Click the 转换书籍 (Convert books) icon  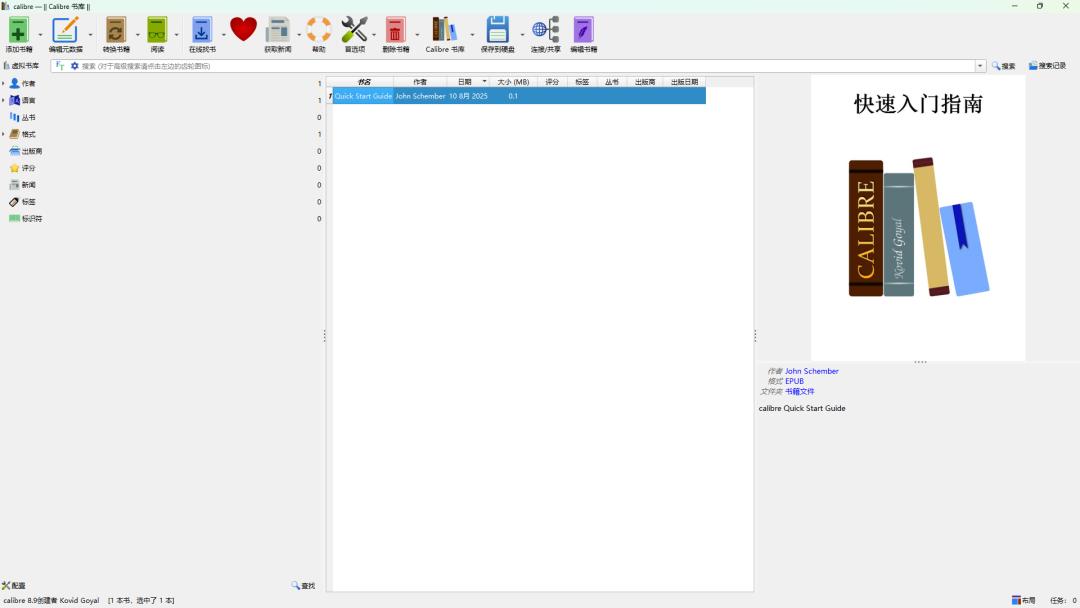click(x=116, y=31)
